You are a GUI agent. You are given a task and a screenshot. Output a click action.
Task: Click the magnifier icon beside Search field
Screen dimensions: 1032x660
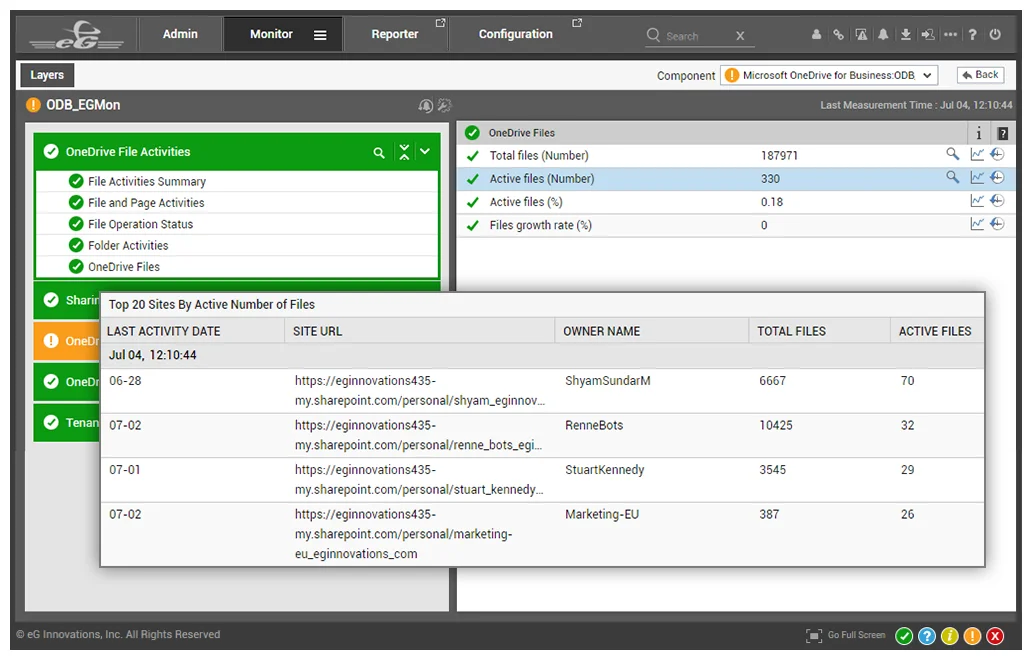653,34
